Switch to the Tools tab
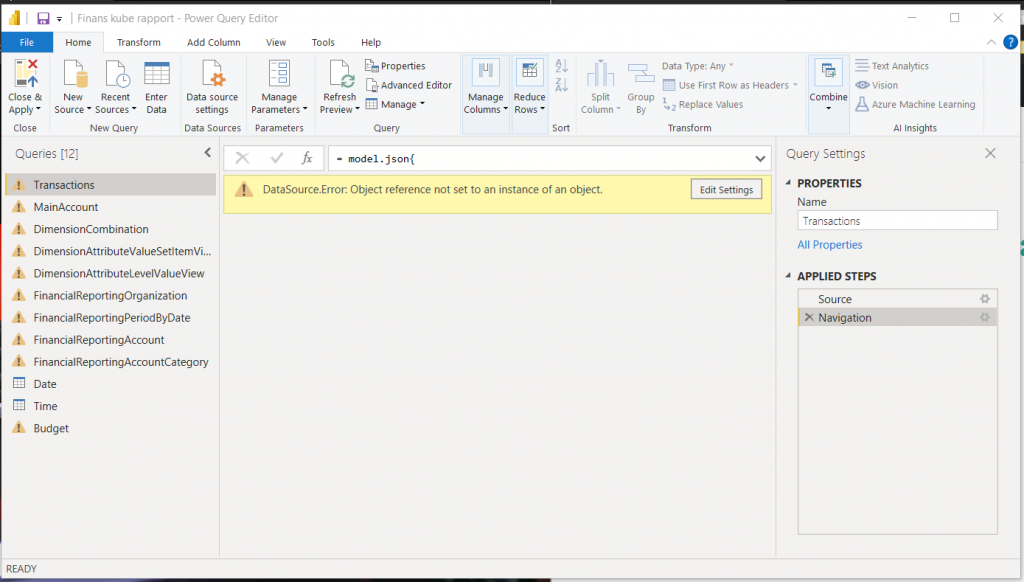Image resolution: width=1024 pixels, height=582 pixels. pyautogui.click(x=323, y=42)
